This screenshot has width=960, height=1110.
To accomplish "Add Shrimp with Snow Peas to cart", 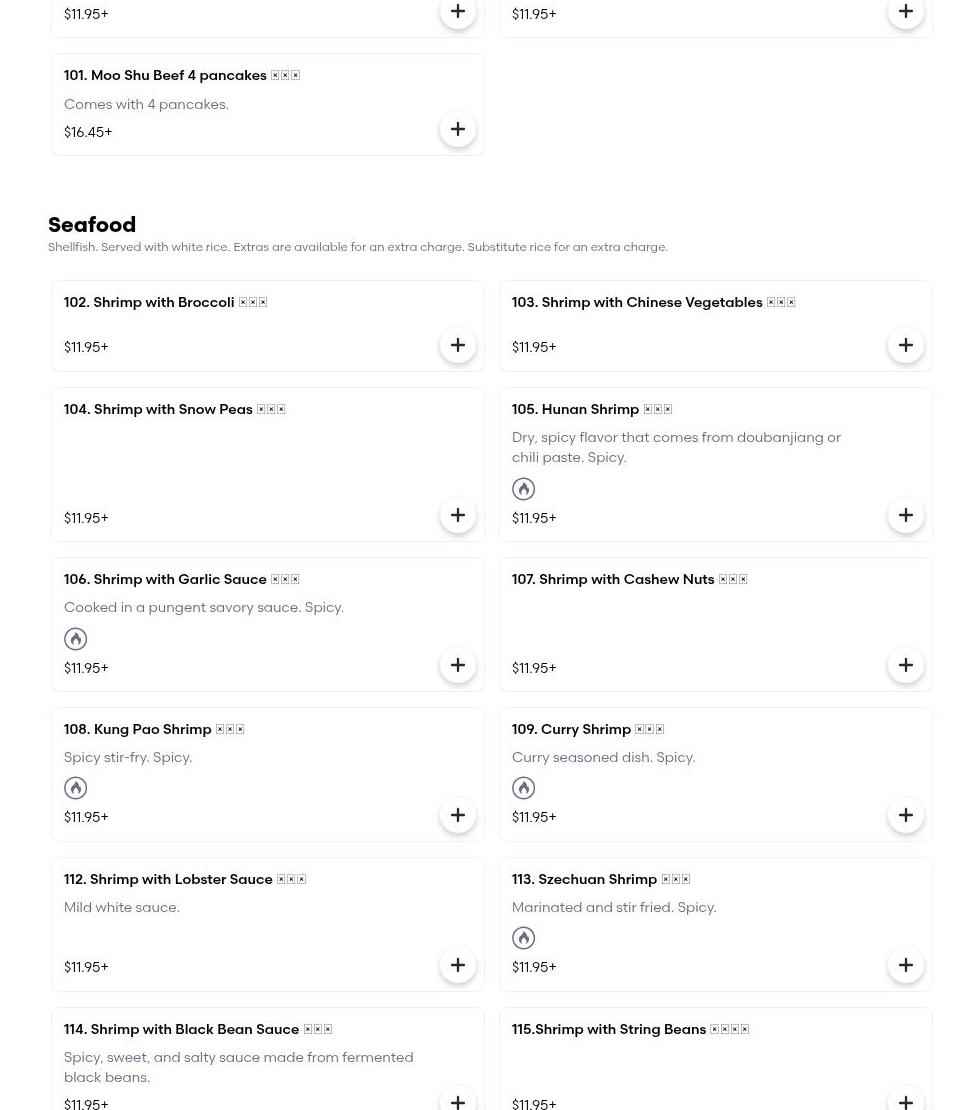I will [458, 515].
